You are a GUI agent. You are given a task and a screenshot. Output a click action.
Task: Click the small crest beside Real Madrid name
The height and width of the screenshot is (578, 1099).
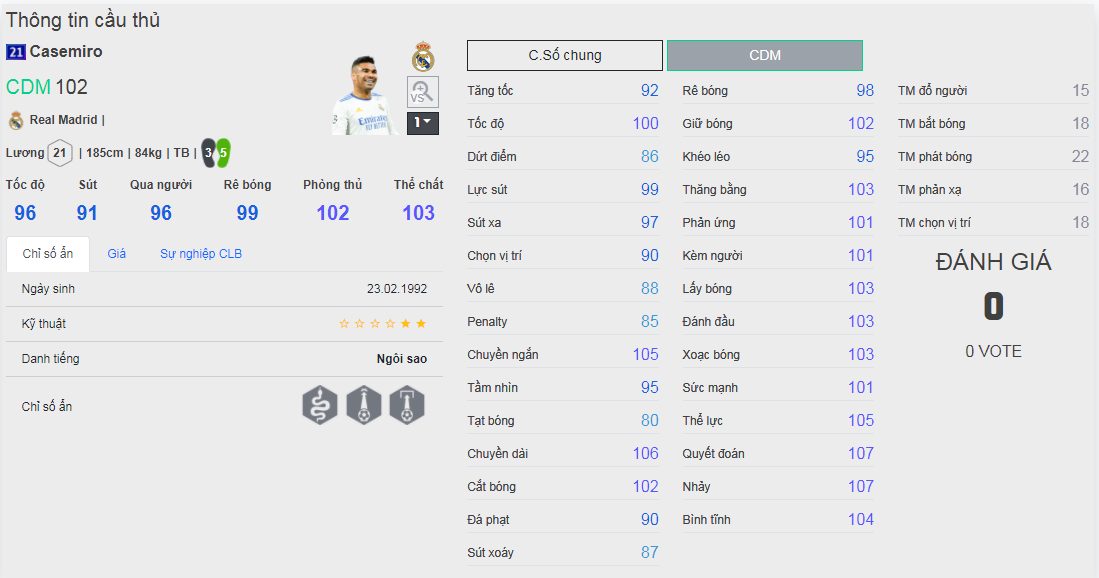click(16, 120)
